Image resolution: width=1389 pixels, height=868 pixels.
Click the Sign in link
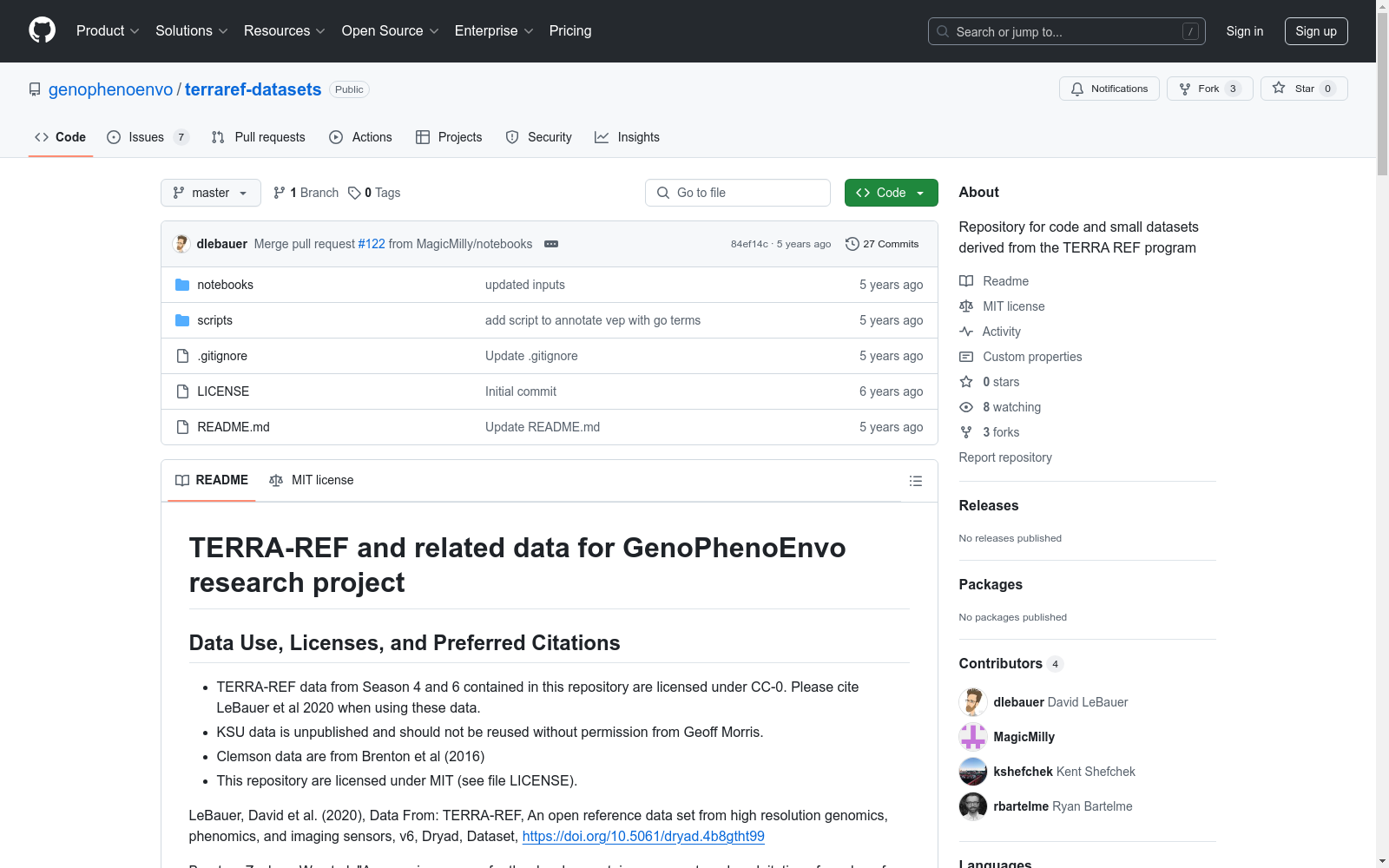[1245, 31]
